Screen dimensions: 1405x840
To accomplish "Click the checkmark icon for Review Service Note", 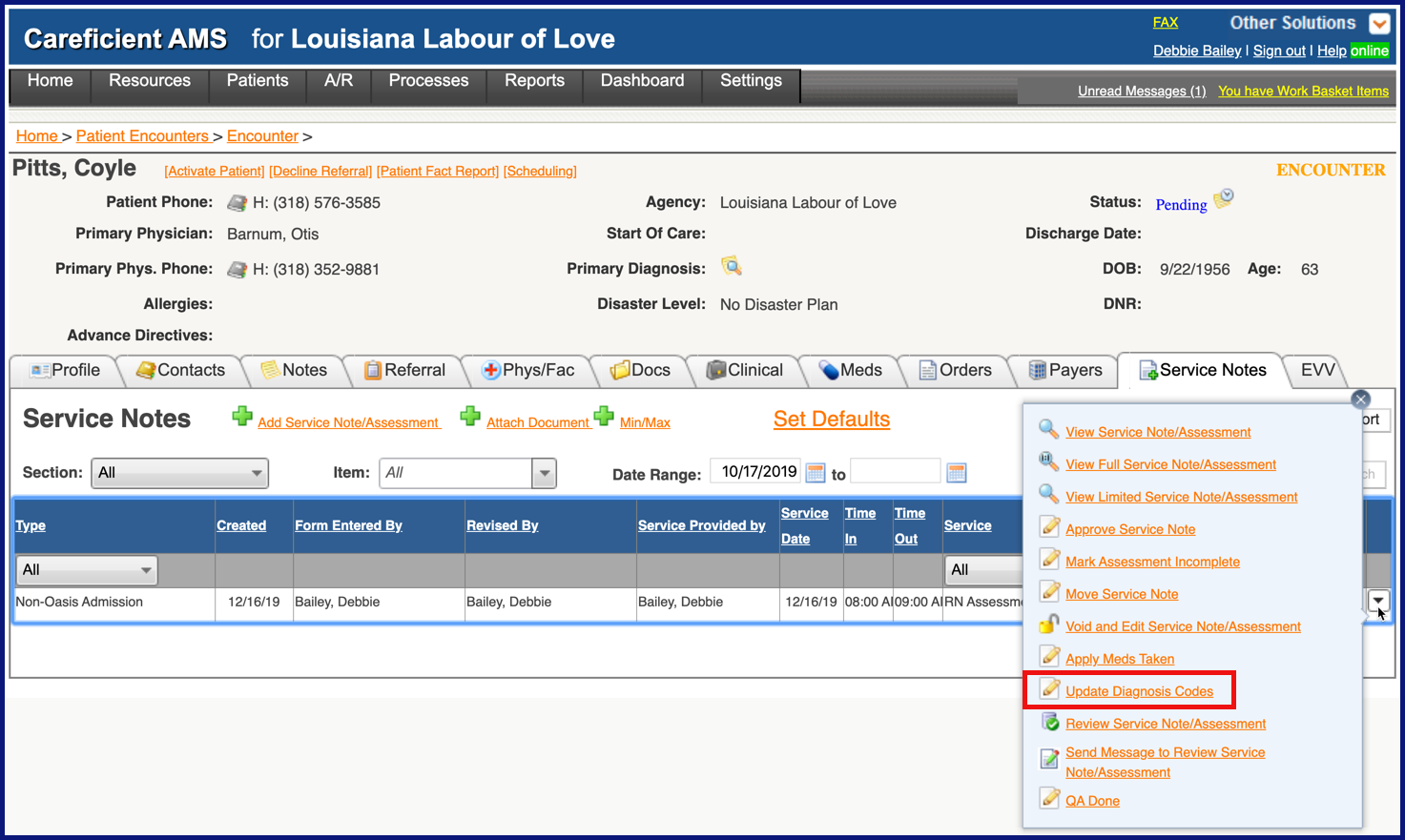I will point(1049,722).
